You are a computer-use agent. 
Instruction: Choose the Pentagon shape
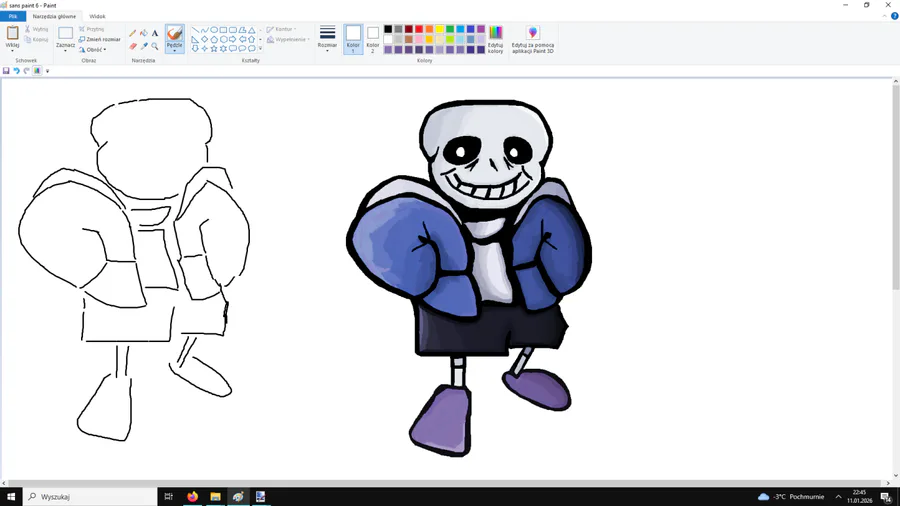pyautogui.click(x=214, y=40)
